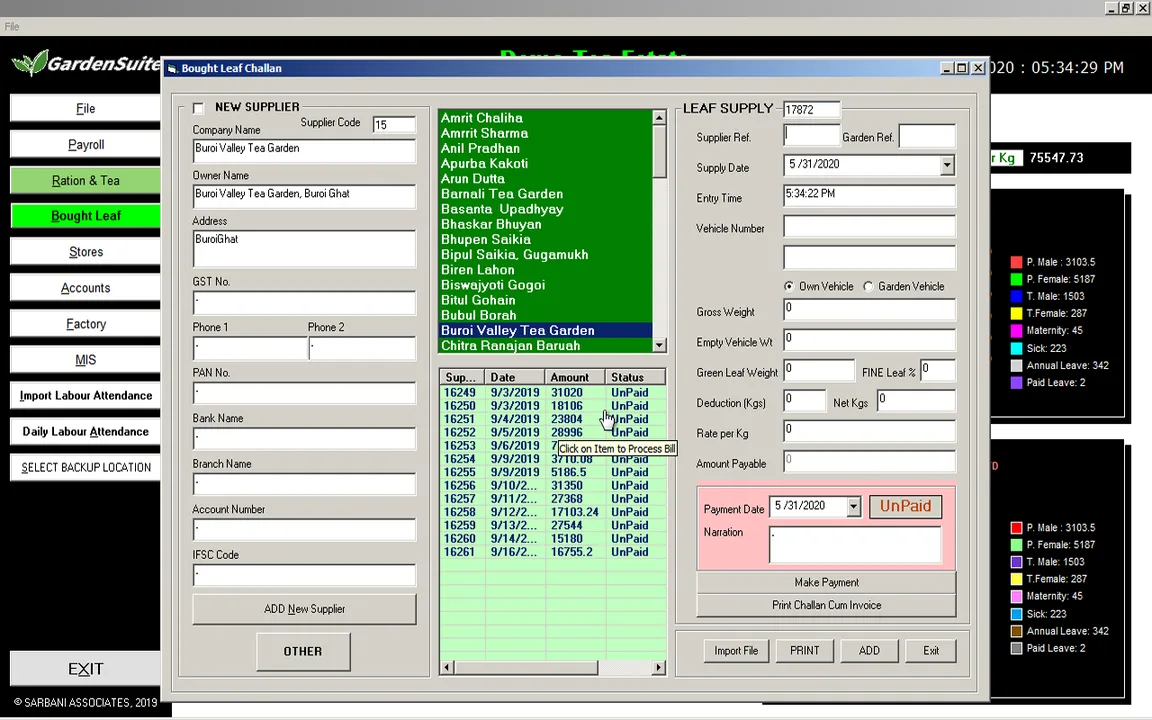
Task: Select Chitra Ranajan Baruah supplier
Action: pos(545,346)
